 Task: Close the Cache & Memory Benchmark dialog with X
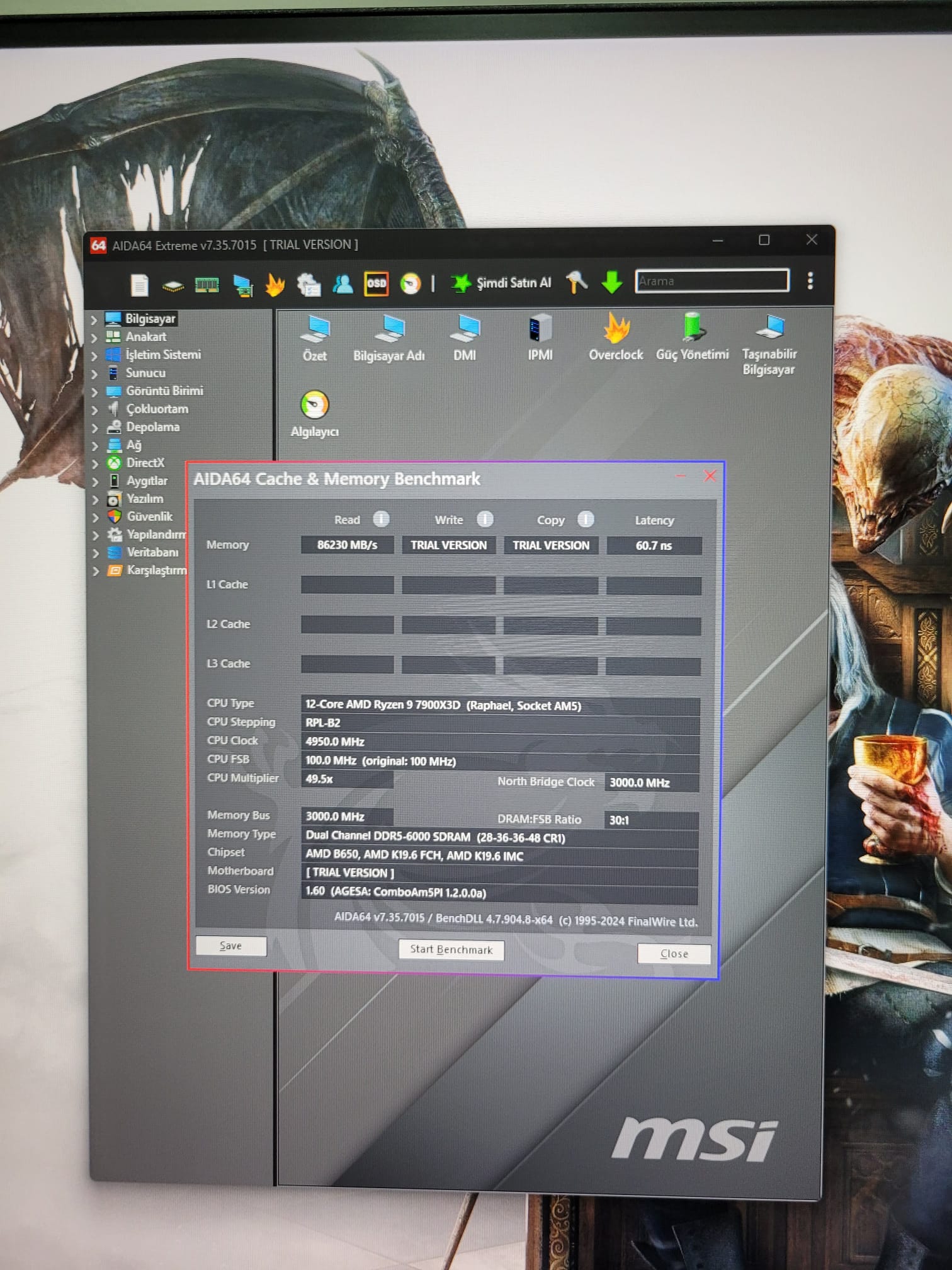710,476
